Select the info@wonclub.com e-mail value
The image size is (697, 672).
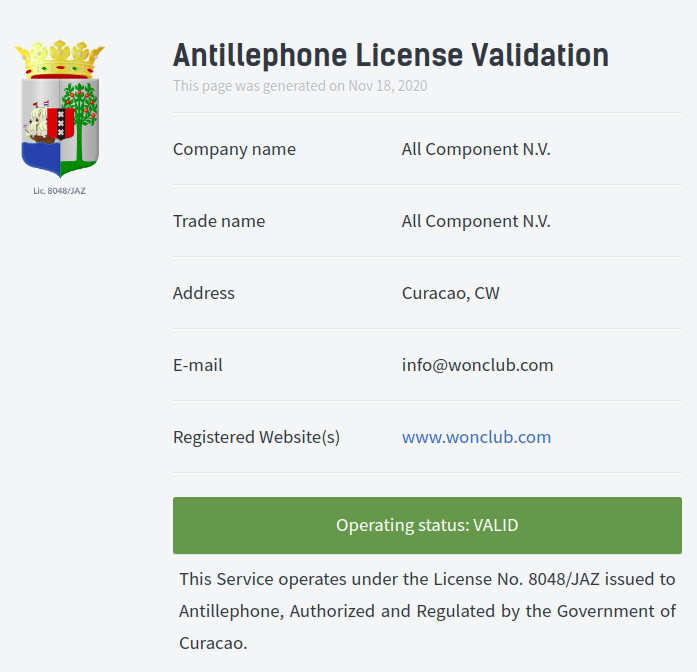[477, 365]
